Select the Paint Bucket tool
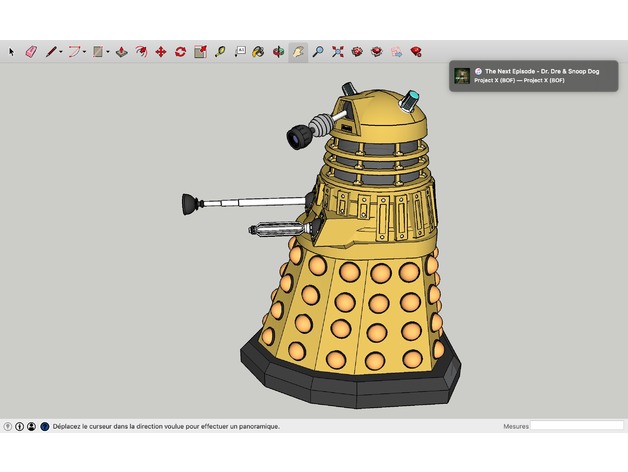This screenshot has height=472, width=628. point(258,51)
